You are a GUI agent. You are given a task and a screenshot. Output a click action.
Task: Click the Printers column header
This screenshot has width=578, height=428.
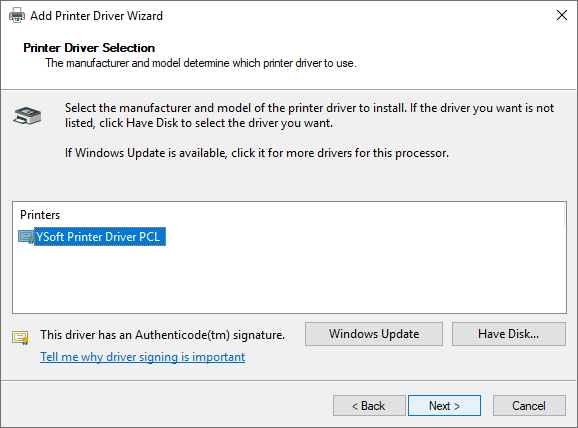tap(40, 215)
